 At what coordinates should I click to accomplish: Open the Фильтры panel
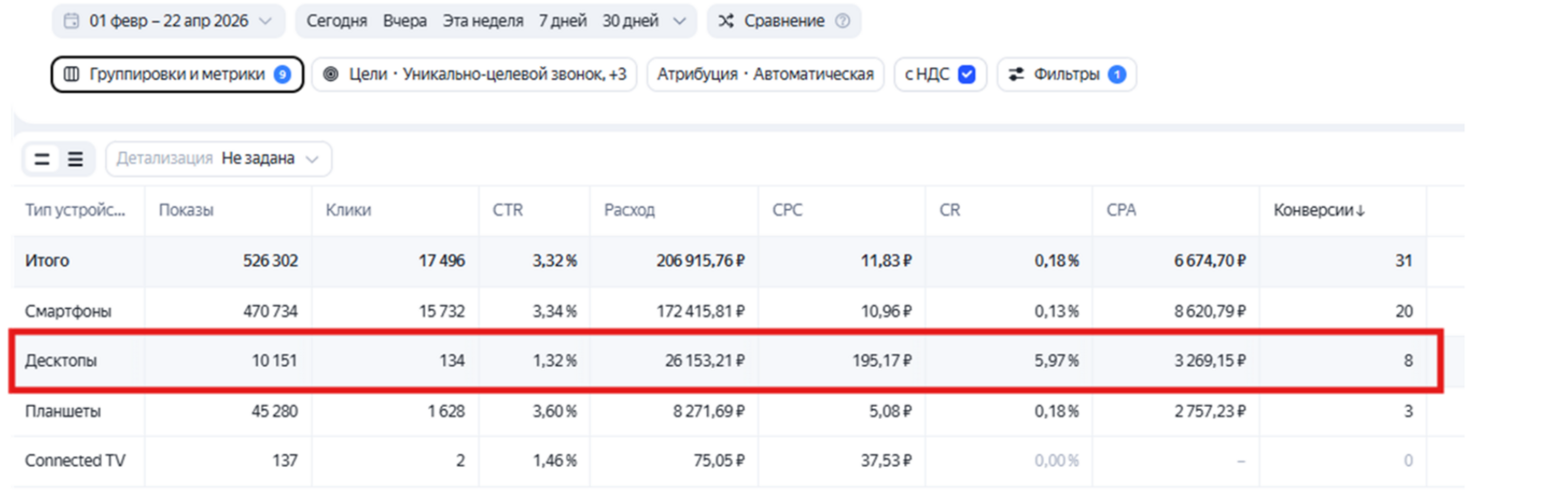1067,74
